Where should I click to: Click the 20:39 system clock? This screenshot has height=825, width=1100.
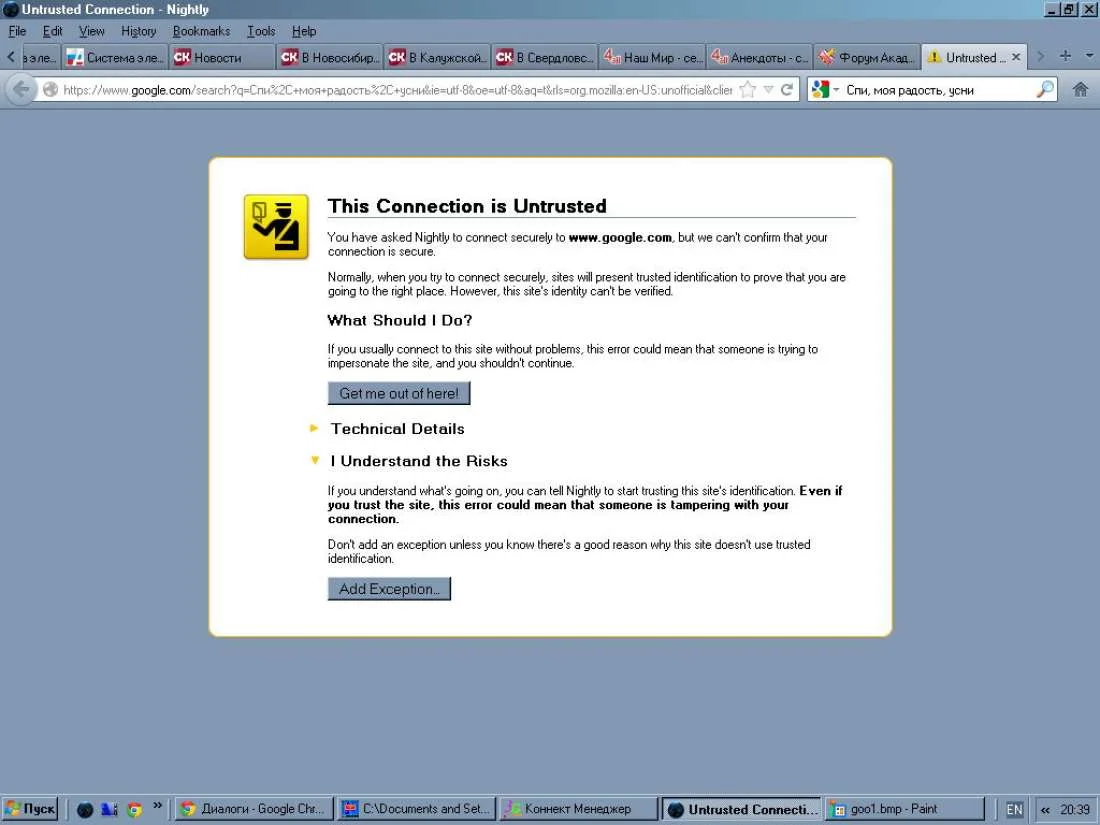point(1075,810)
